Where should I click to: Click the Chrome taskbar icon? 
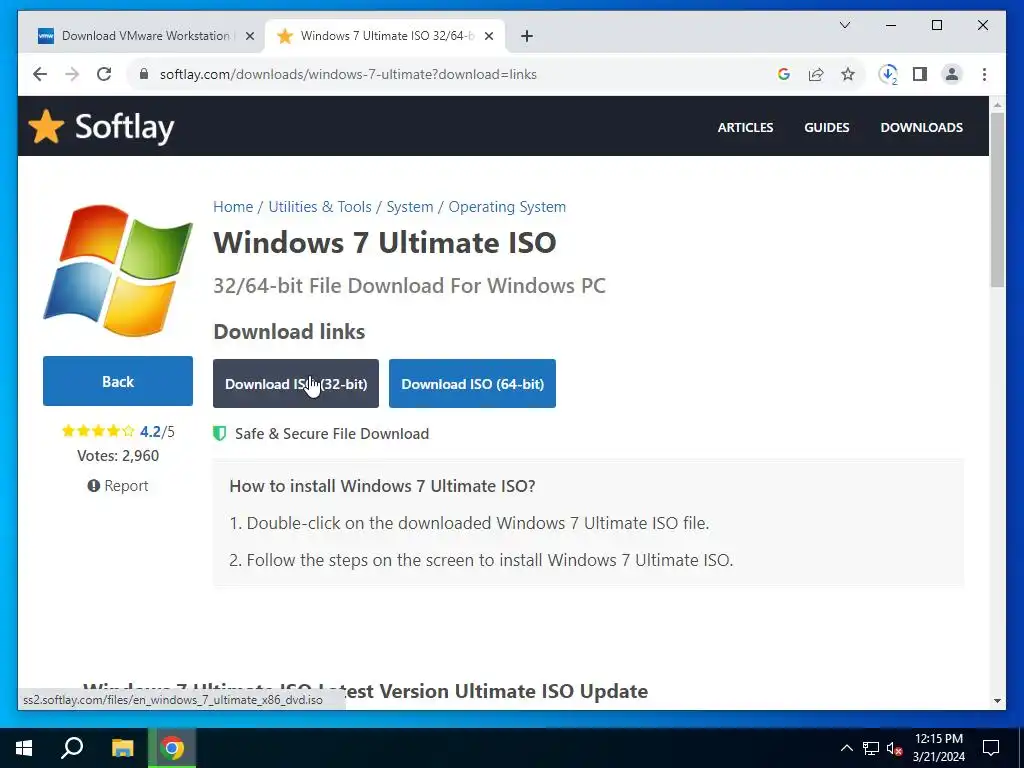[172, 748]
